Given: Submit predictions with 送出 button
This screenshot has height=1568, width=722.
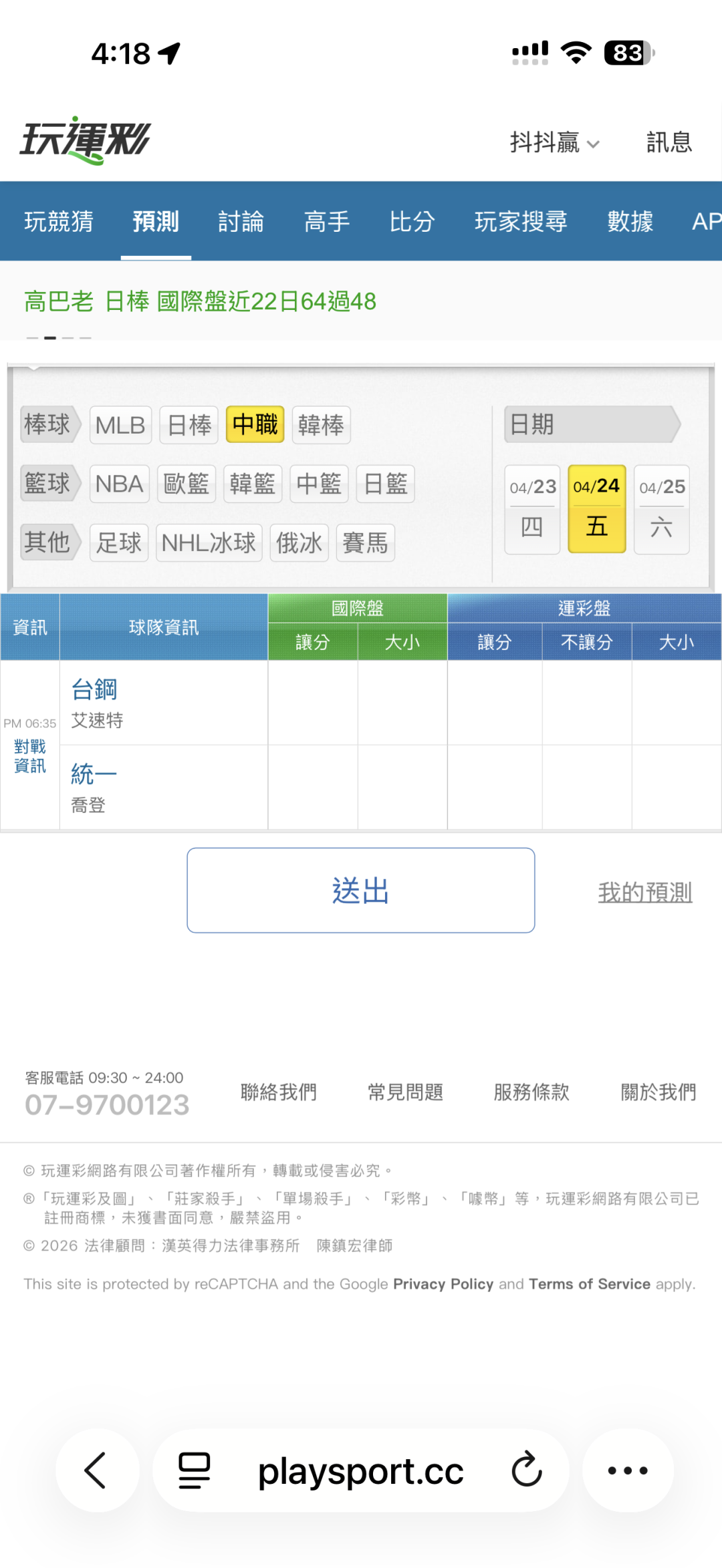Looking at the screenshot, I should (361, 891).
